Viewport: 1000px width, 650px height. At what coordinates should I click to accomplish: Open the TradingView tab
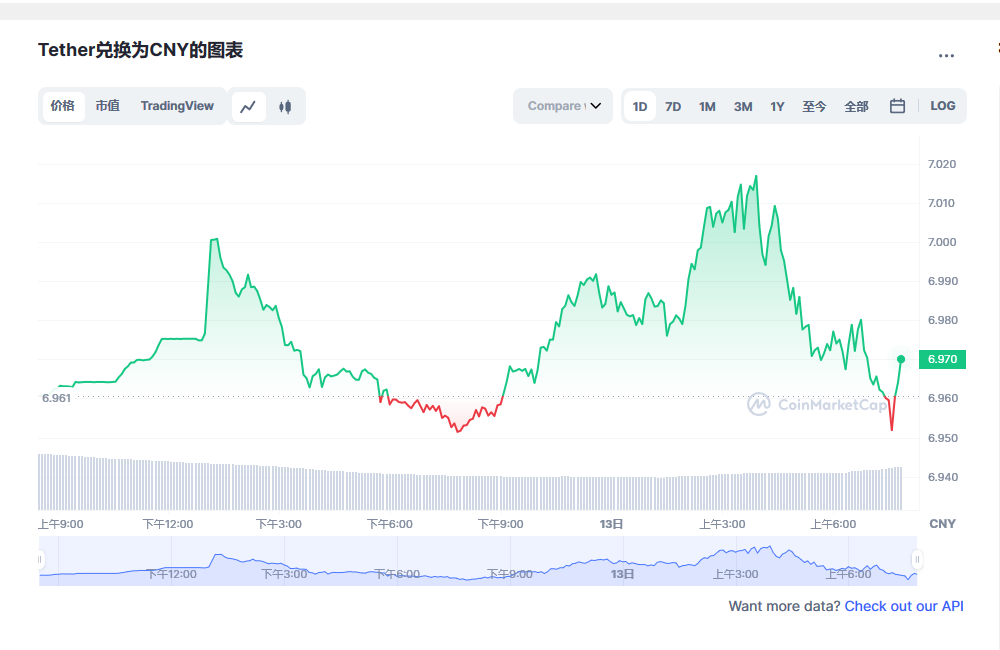[x=177, y=105]
